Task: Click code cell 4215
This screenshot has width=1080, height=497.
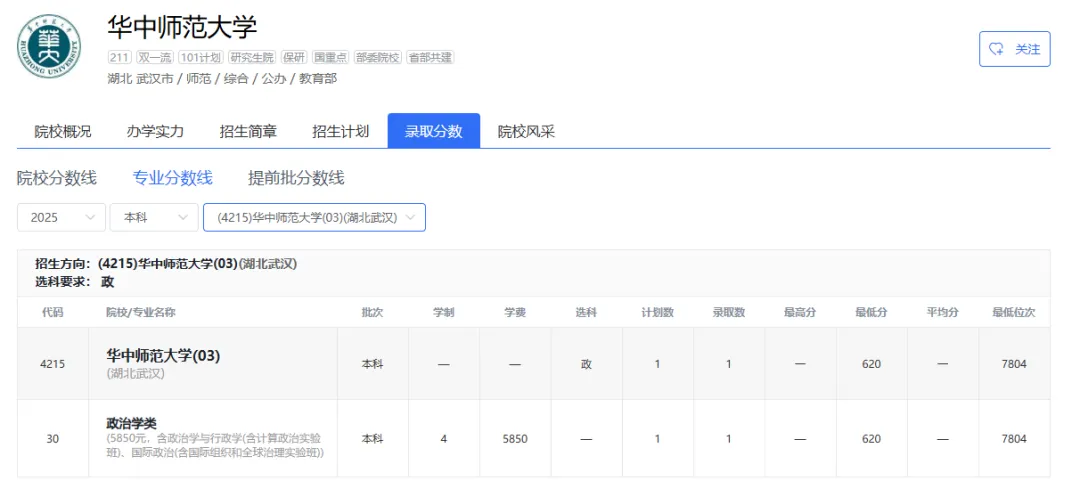Action: pyautogui.click(x=52, y=364)
